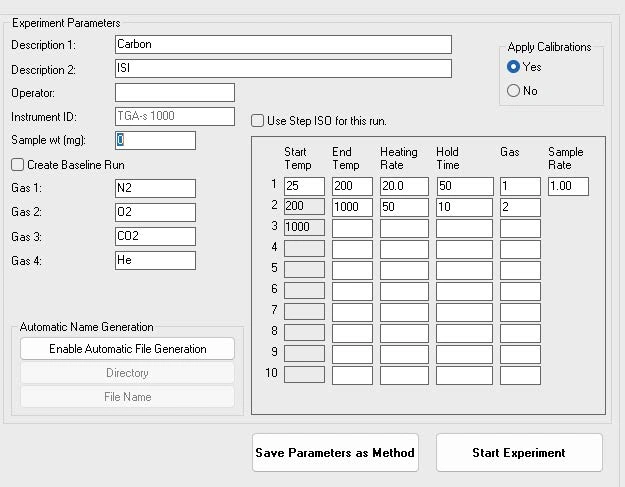Focus the Description 2 field with ISI

[283, 69]
